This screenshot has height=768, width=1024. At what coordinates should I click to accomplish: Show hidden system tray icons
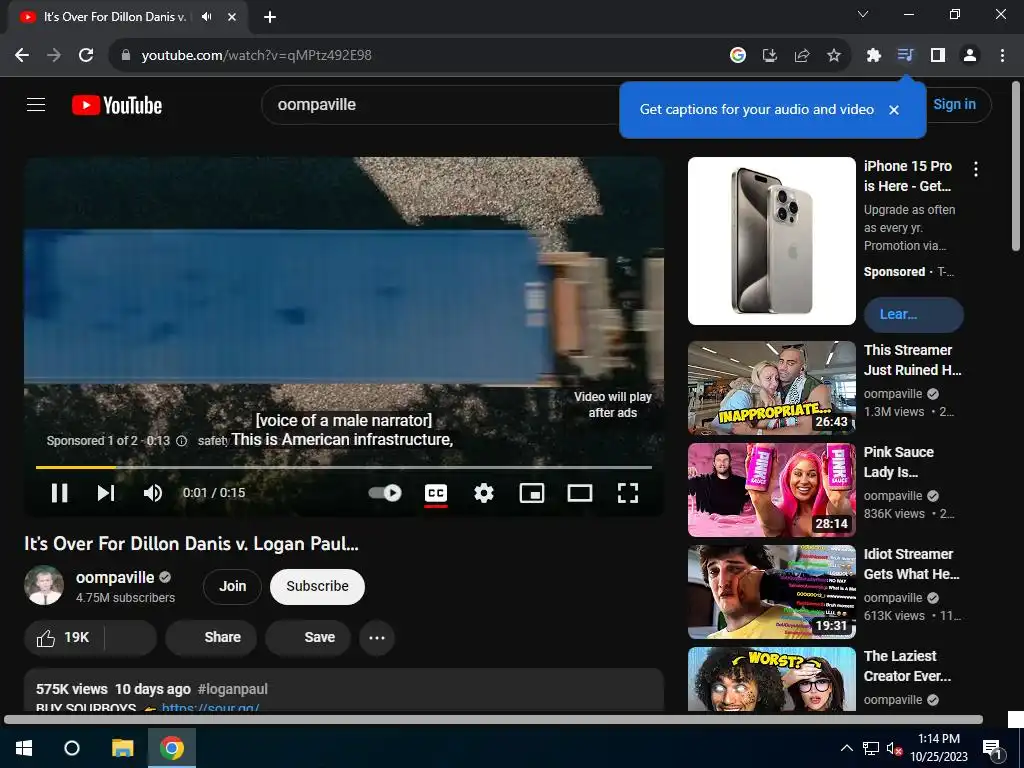(x=846, y=748)
